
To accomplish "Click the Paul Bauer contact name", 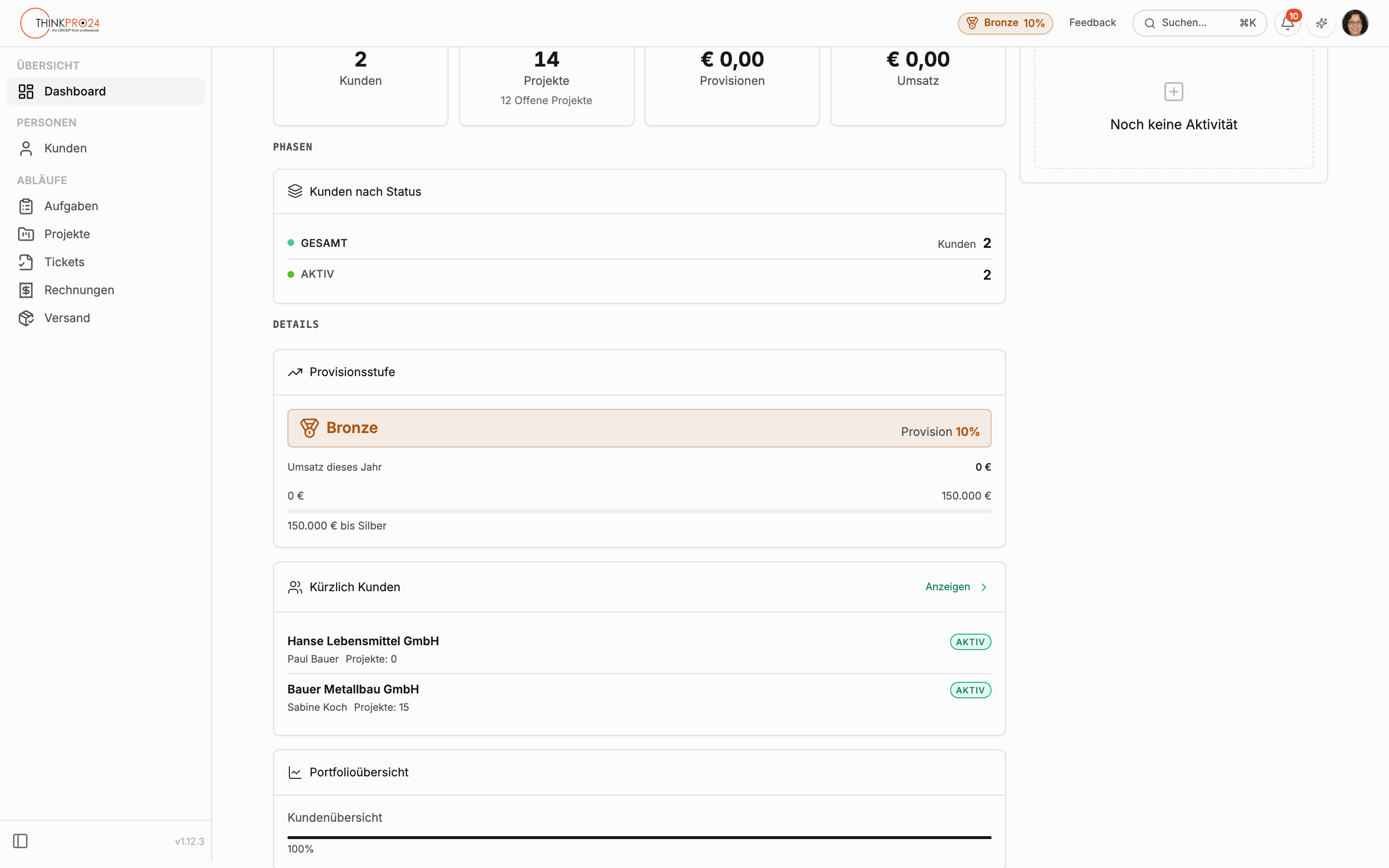I will 313,659.
